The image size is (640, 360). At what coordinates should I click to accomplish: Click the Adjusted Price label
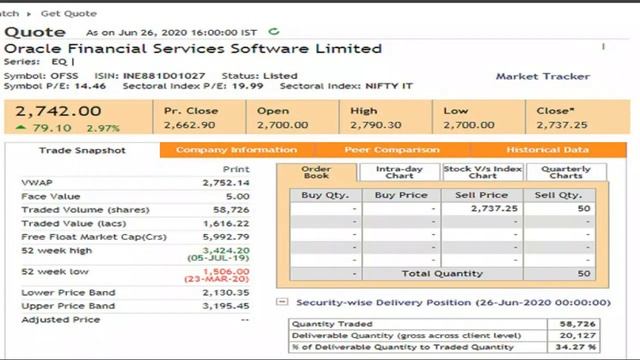coord(61,320)
